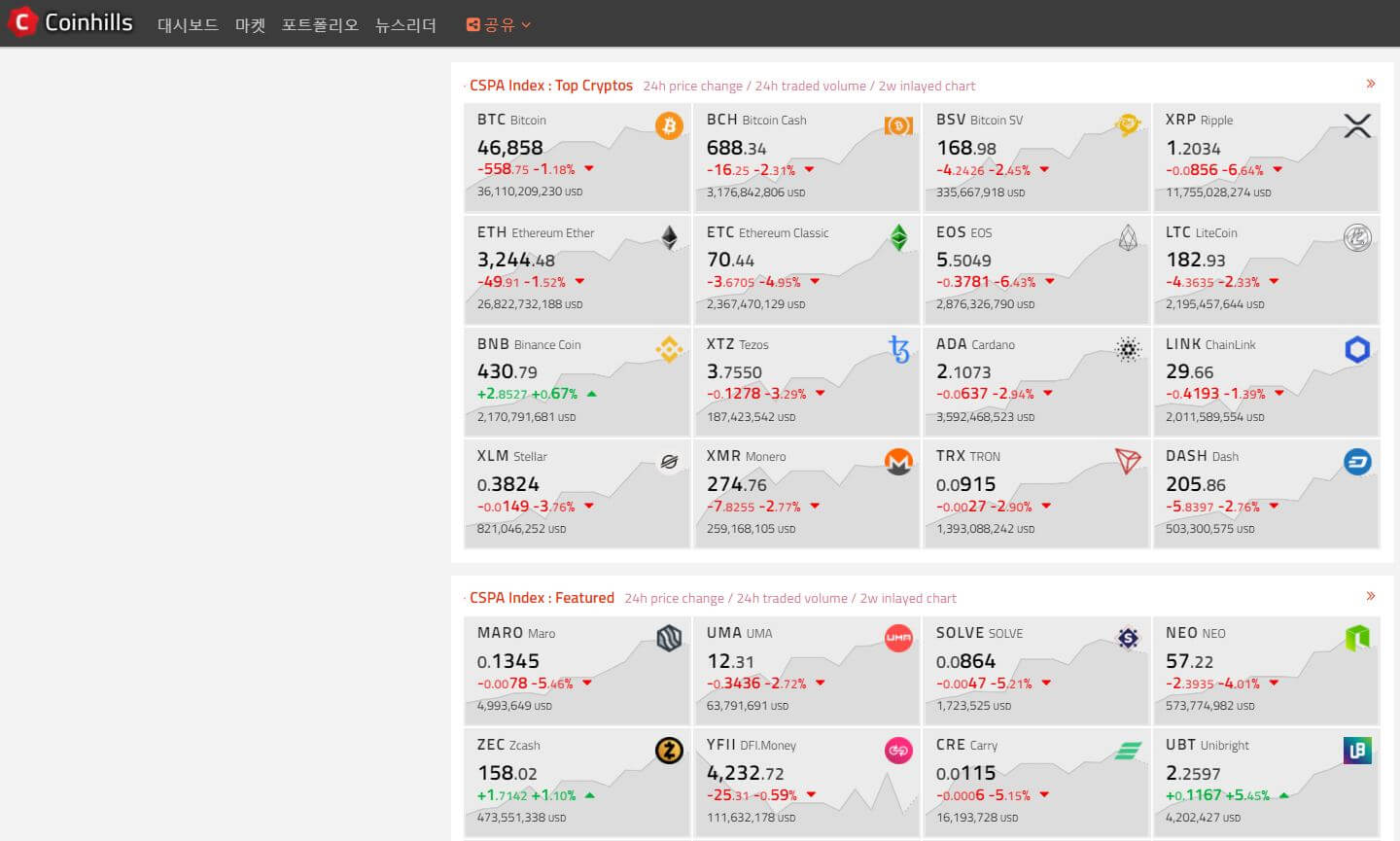Viewport: 1400px width, 841px height.
Task: Click BNB change +2.8527 +0.67%
Action: pyautogui.click(x=537, y=394)
